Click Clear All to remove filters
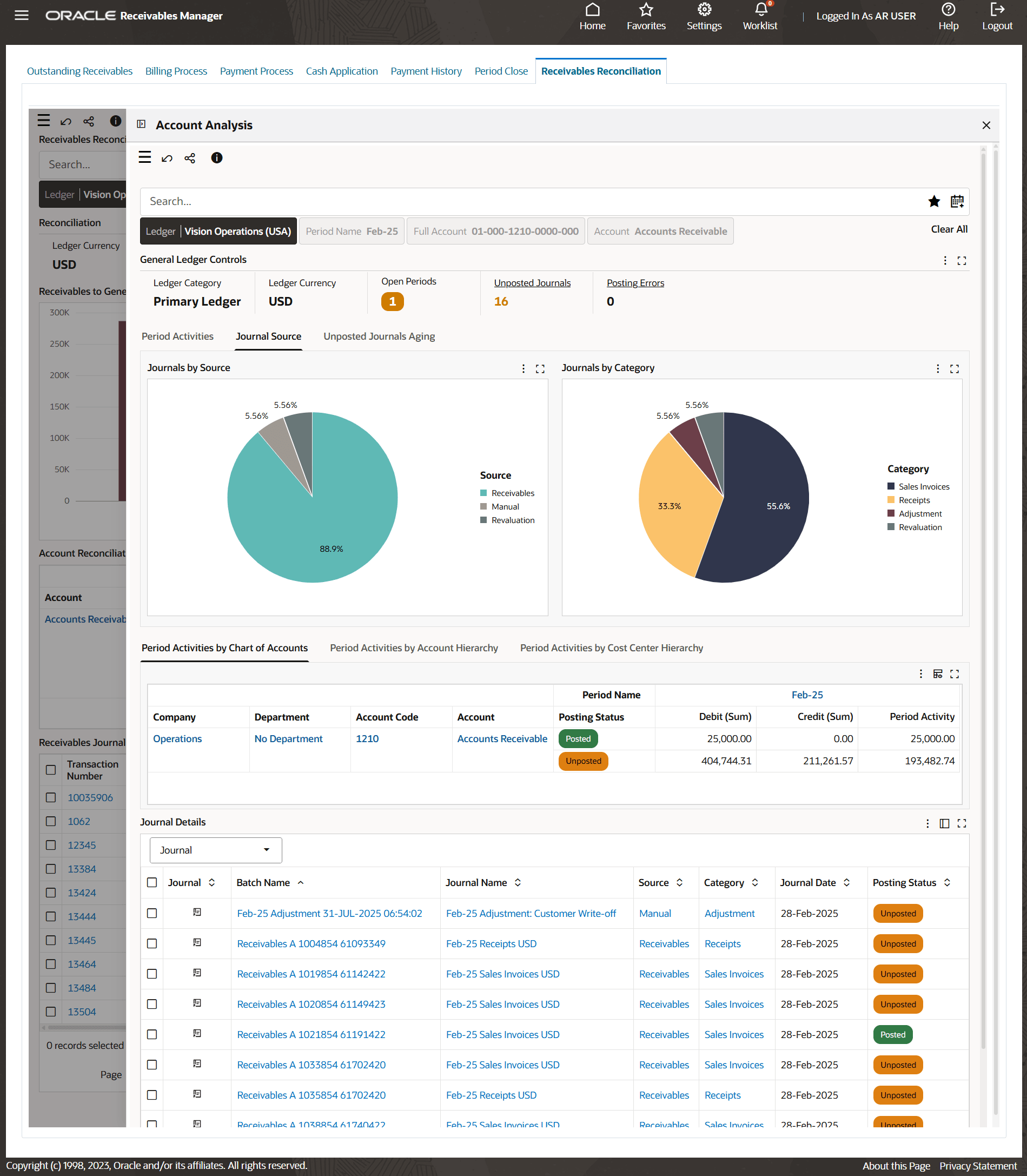 [949, 229]
